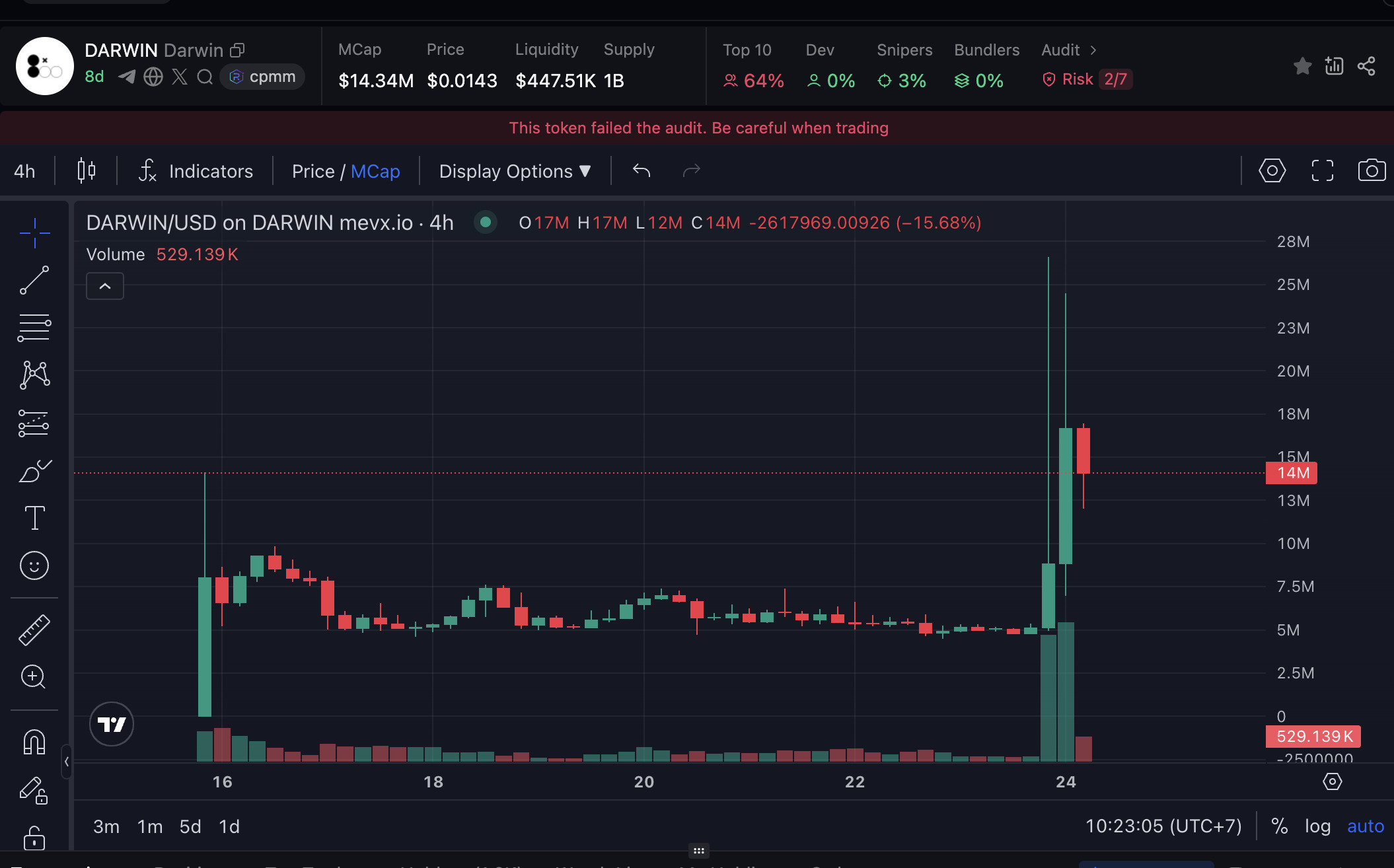
Task: Select the 1m date range
Action: tap(150, 826)
